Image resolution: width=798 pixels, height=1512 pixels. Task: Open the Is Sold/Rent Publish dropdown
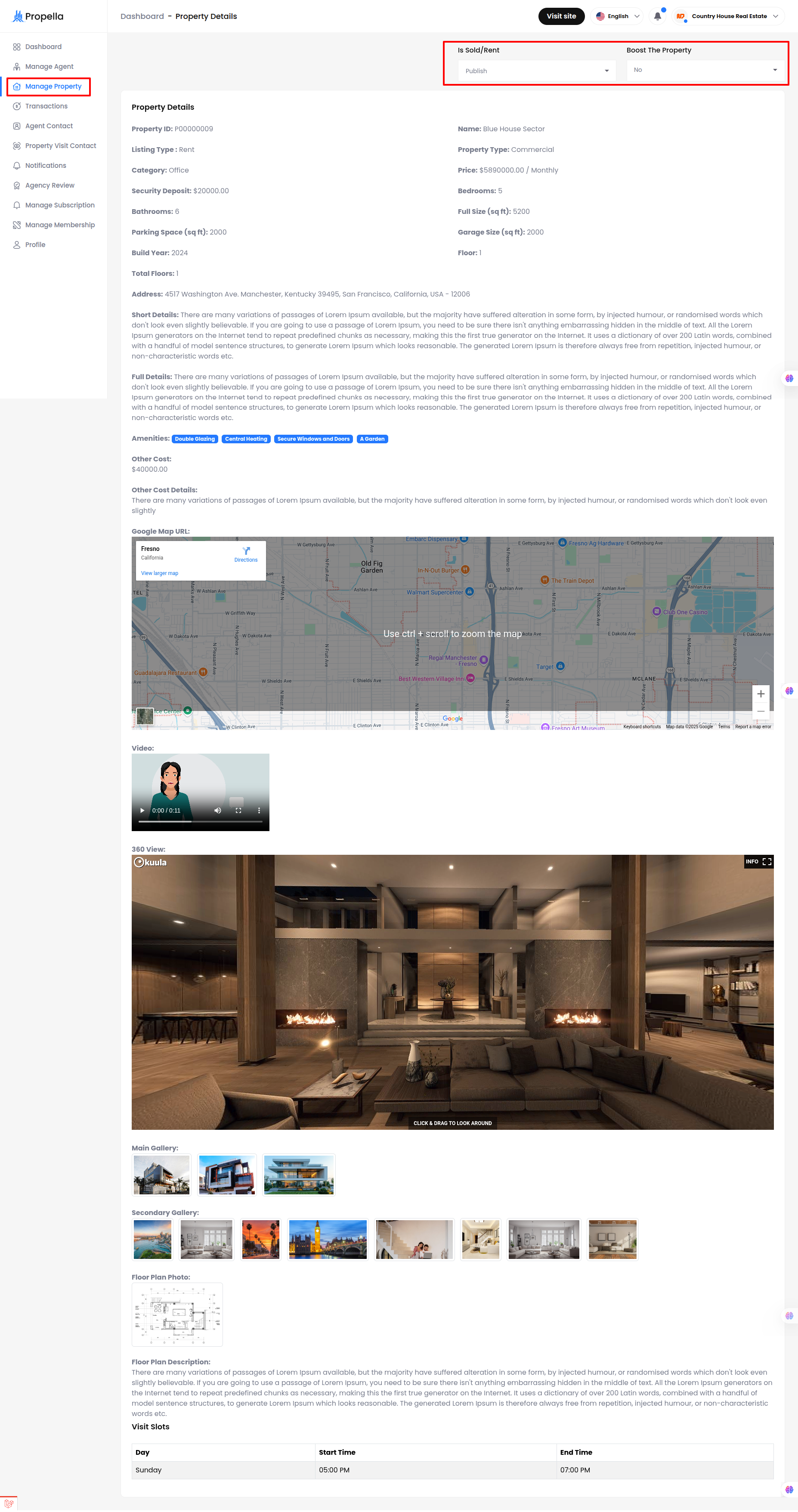pos(536,71)
